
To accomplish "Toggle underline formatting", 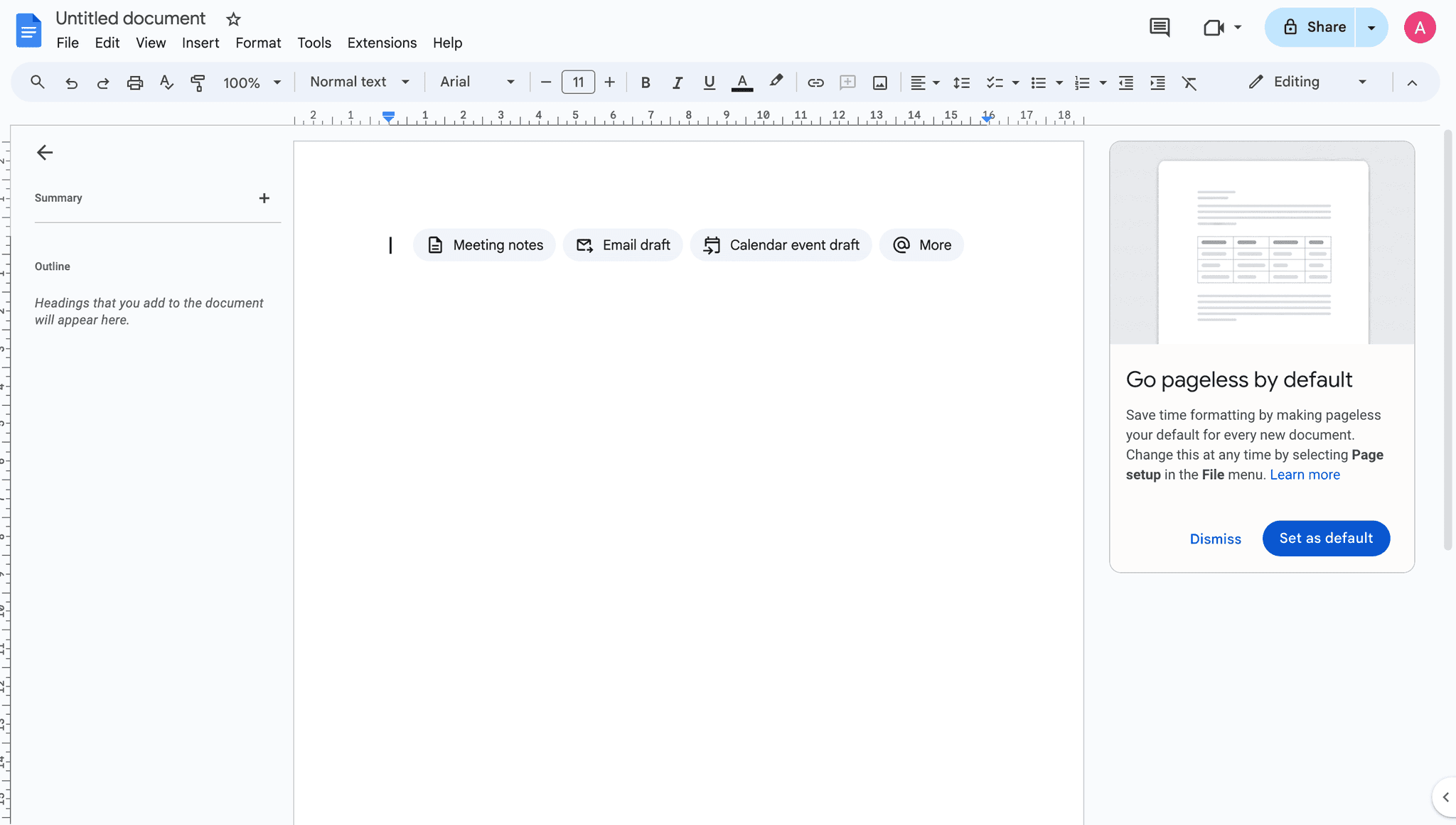I will tap(709, 82).
